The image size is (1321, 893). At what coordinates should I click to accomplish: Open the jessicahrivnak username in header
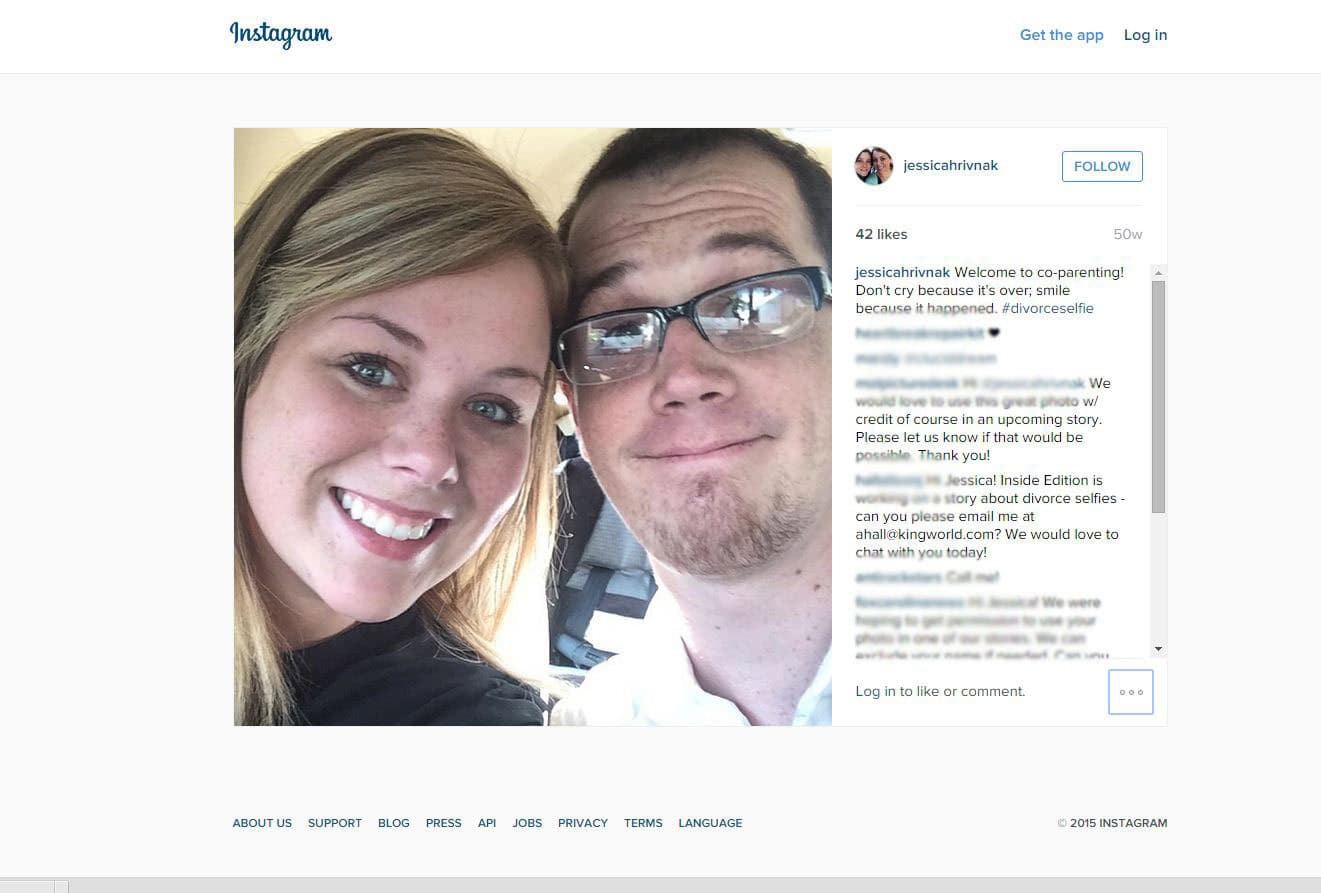tap(950, 166)
